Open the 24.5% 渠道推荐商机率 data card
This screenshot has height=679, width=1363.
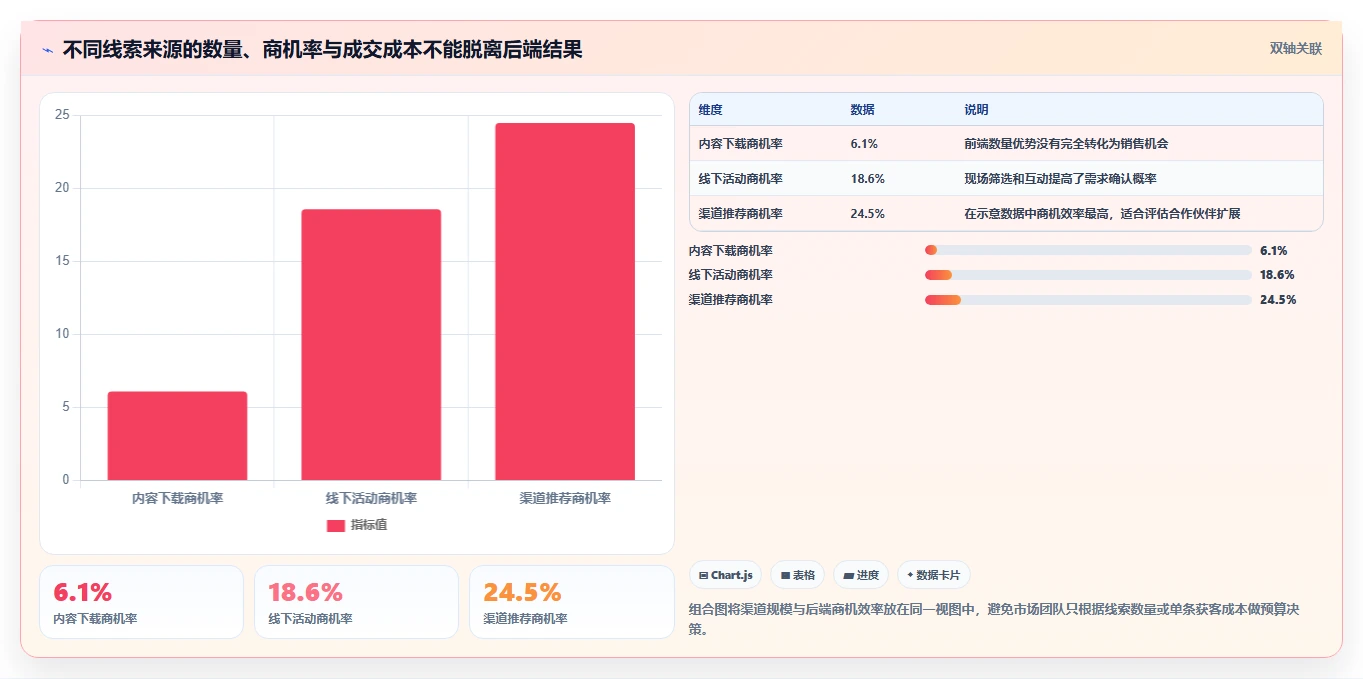click(x=572, y=602)
